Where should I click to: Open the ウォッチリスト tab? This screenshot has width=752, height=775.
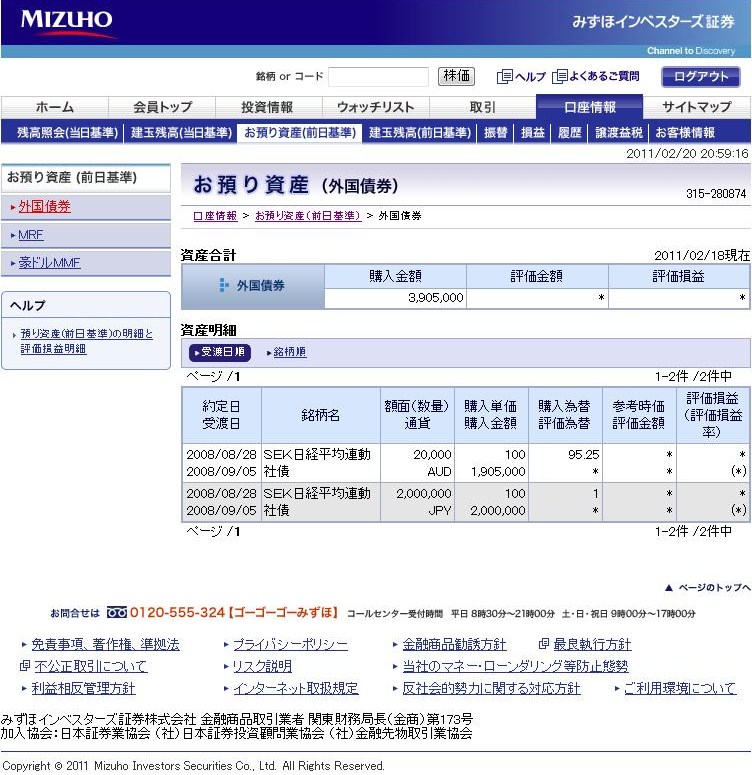click(375, 107)
